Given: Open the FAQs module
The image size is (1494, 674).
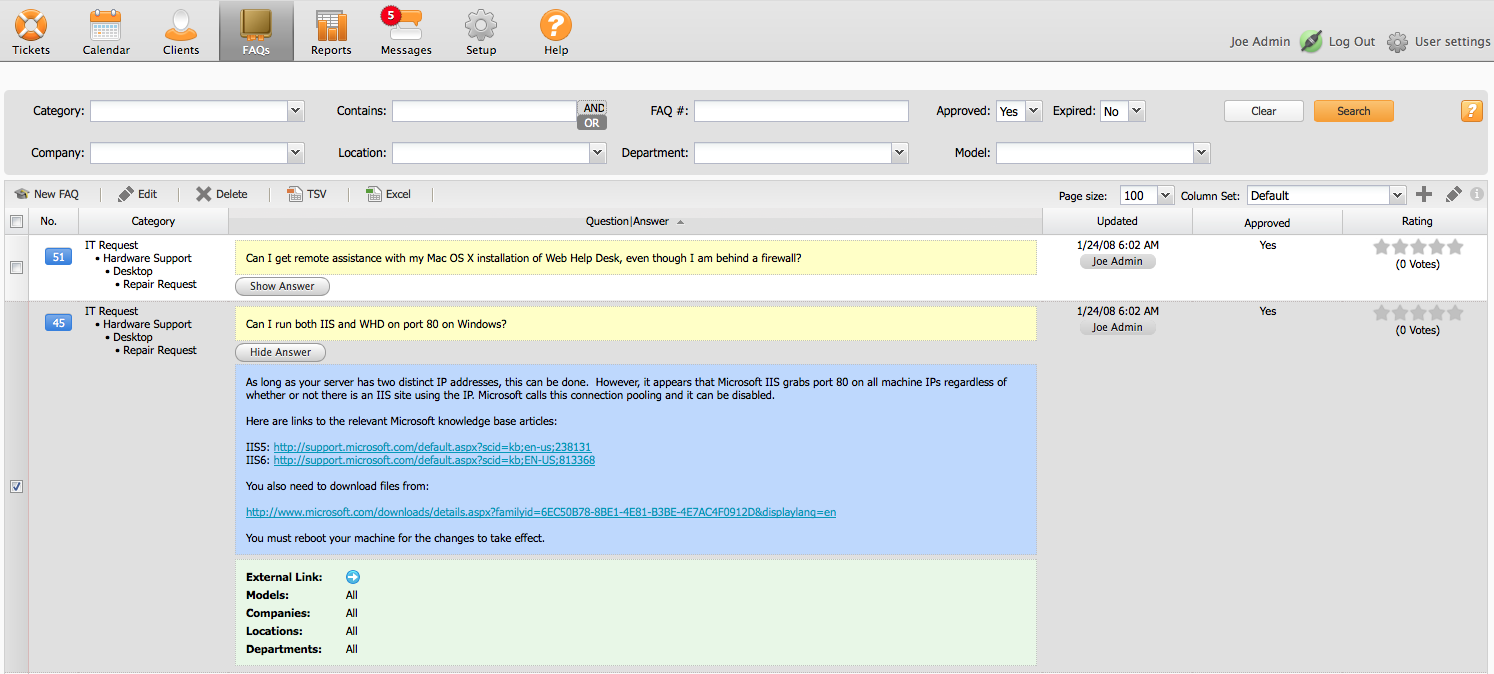Looking at the screenshot, I should click(x=256, y=32).
